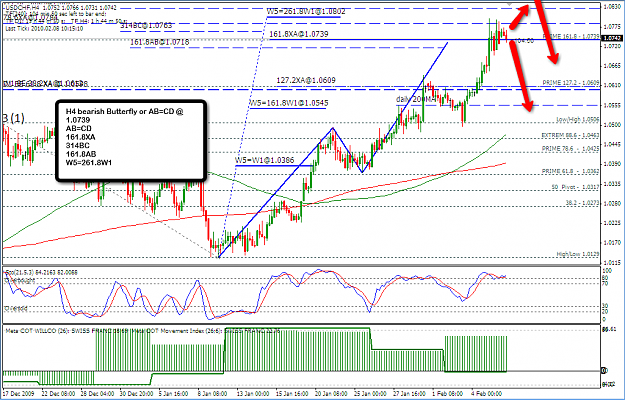Click 'EXTREM 88.6 - 1.0463' level text

click(570, 135)
